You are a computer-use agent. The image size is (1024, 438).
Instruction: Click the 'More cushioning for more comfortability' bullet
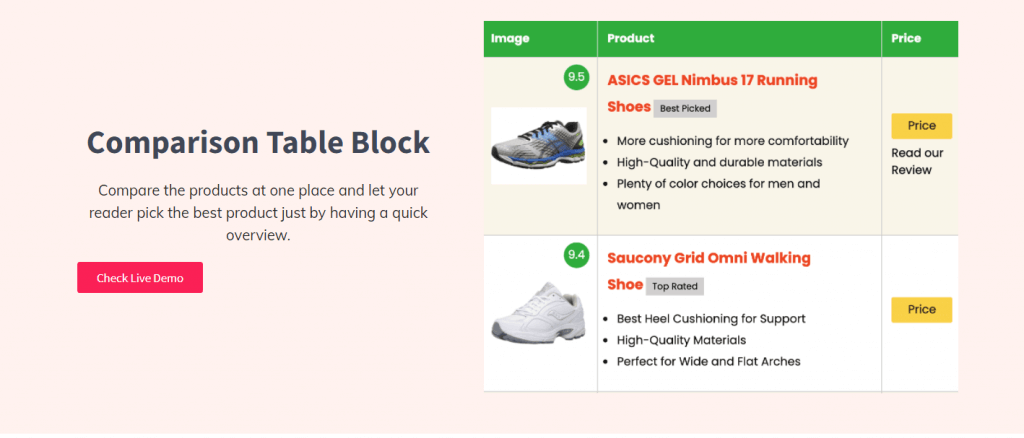[732, 141]
